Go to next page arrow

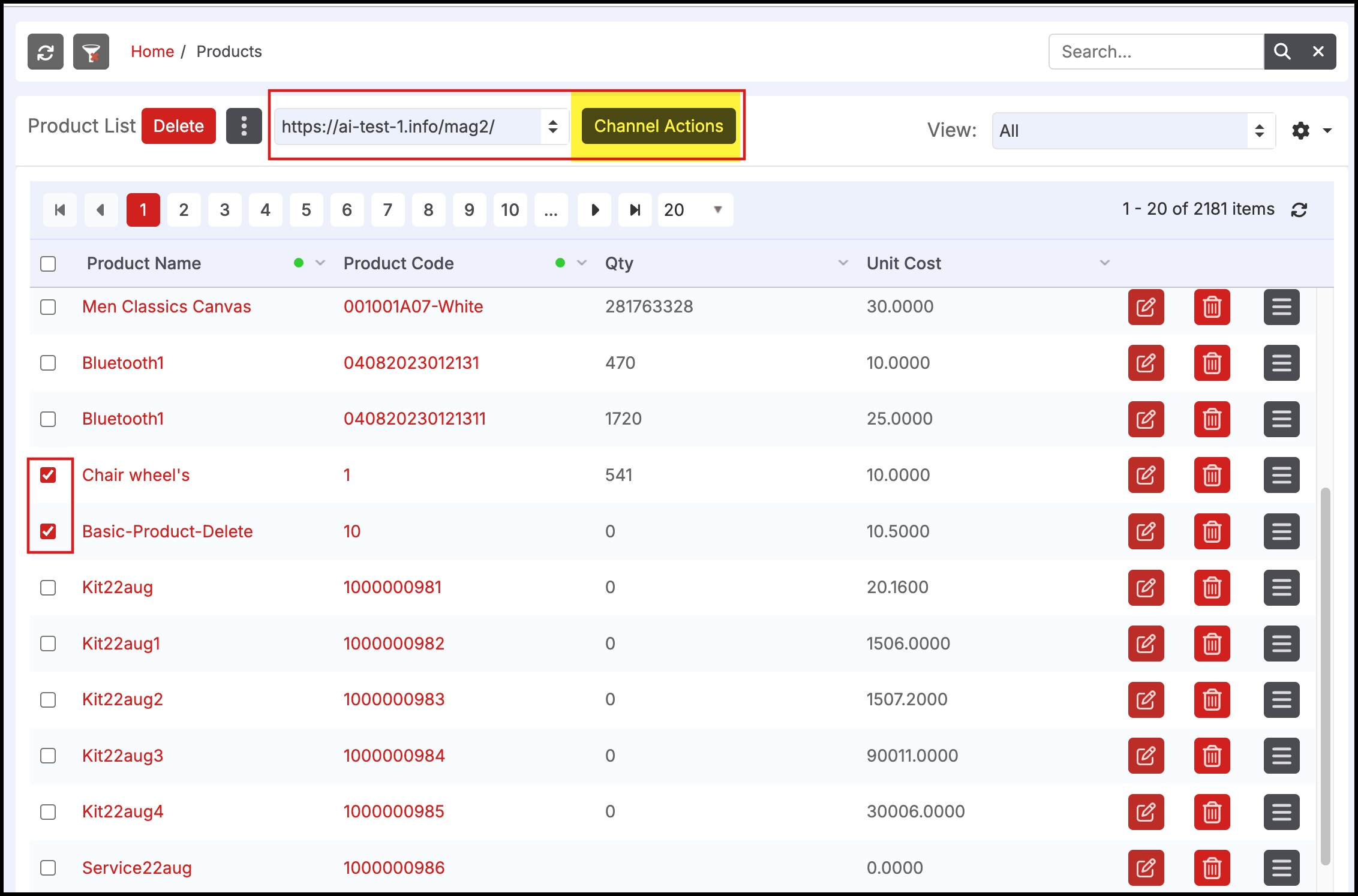594,210
